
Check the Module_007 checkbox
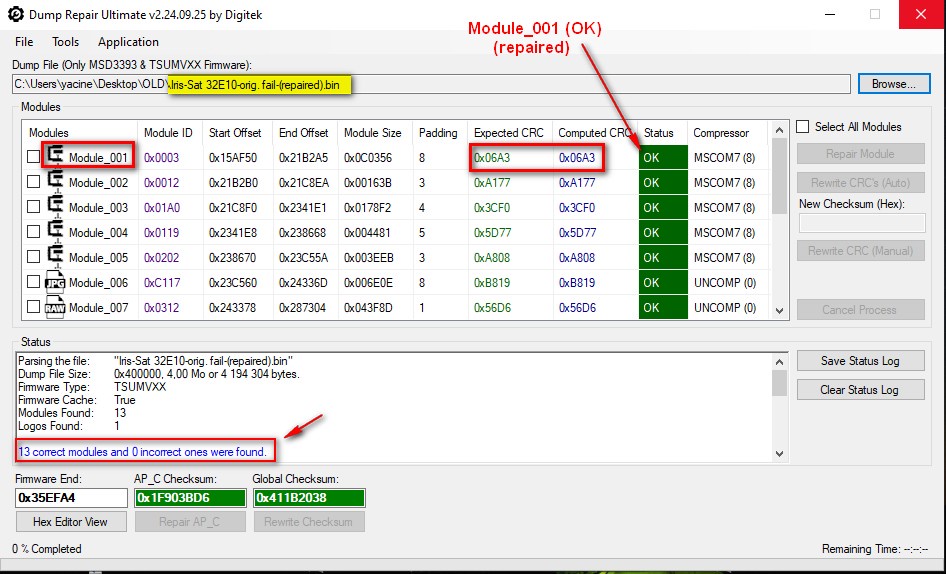click(x=34, y=307)
